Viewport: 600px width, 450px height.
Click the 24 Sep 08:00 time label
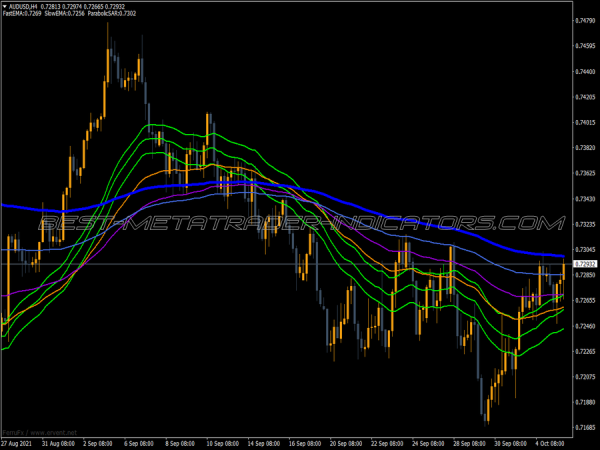[x=428, y=444]
